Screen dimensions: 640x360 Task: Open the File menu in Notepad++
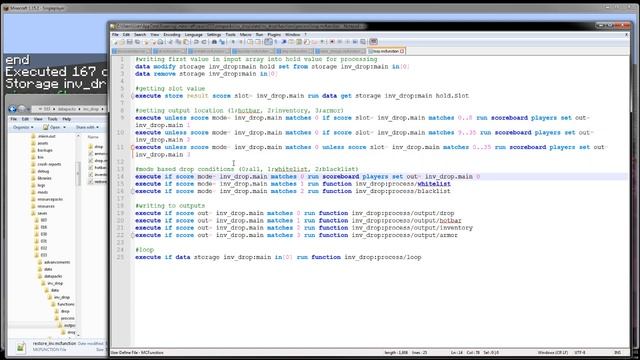(x=115, y=35)
